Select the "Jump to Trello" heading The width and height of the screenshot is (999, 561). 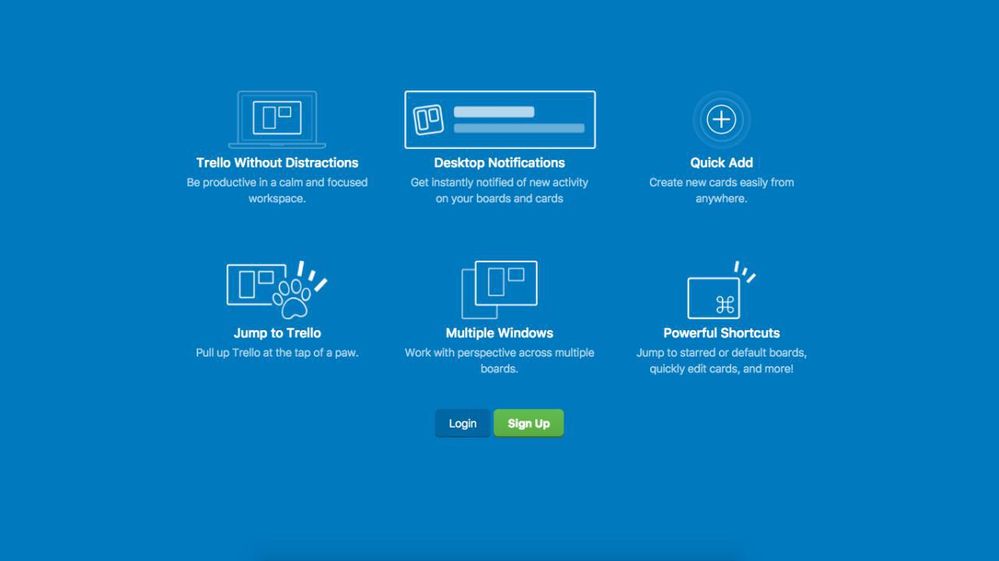coord(277,333)
